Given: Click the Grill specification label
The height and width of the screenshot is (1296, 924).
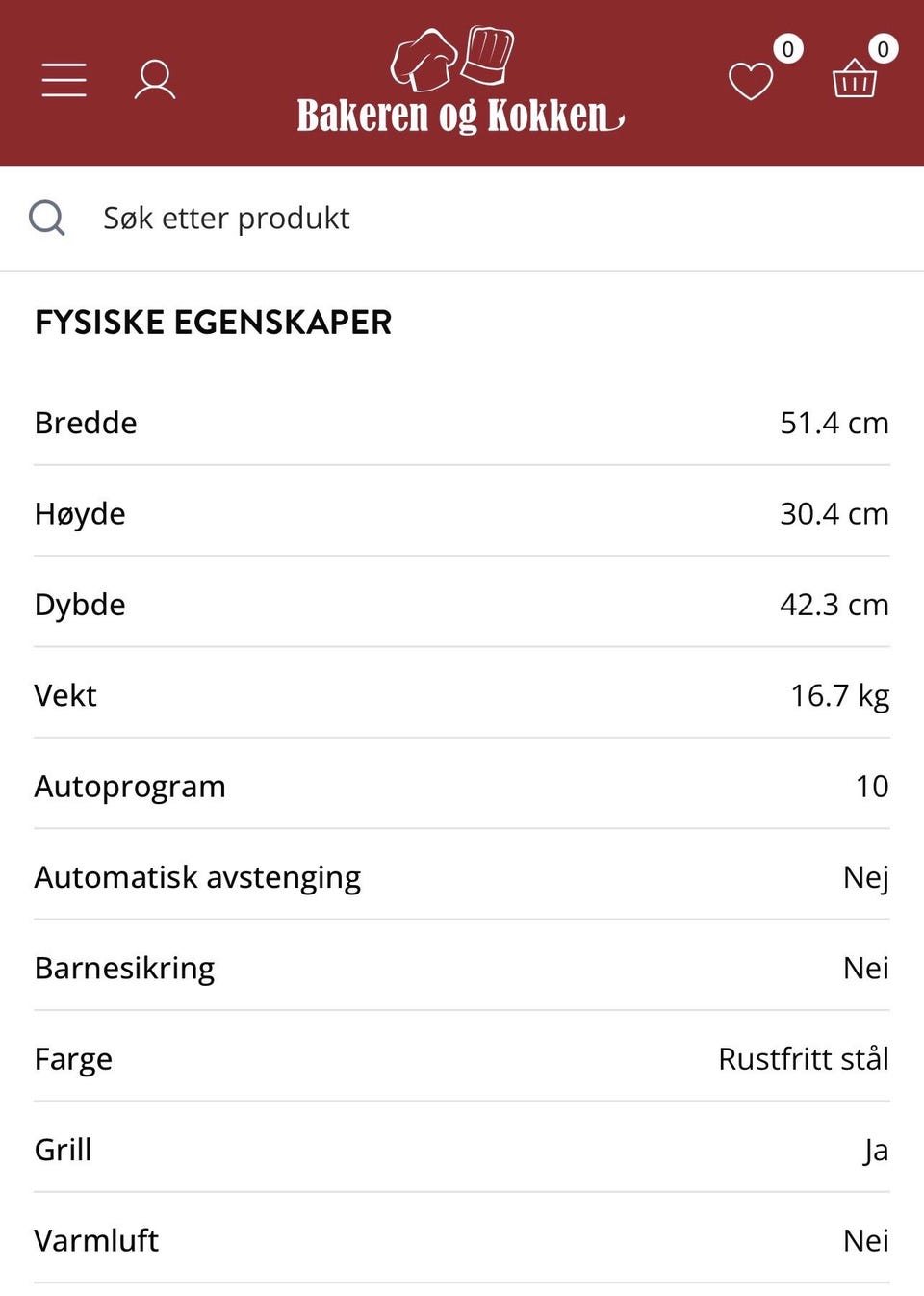Looking at the screenshot, I should pos(64,1150).
